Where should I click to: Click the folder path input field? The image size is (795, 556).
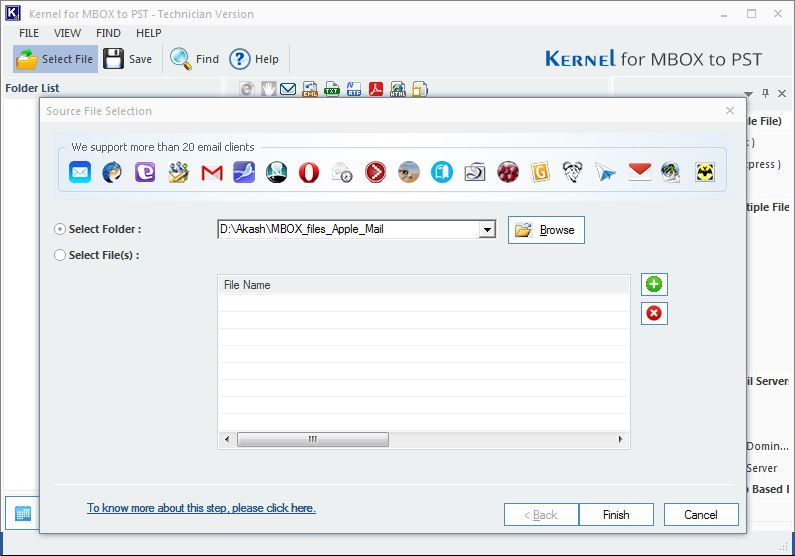pos(348,230)
